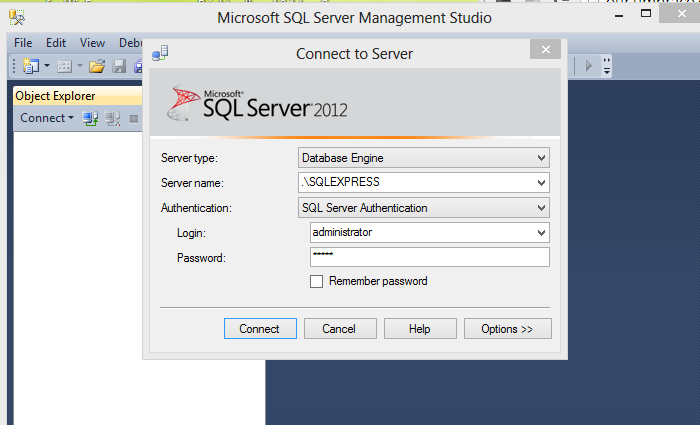
Task: Click Object Explorer's connect-server icon with green arrow
Action: coord(90,118)
